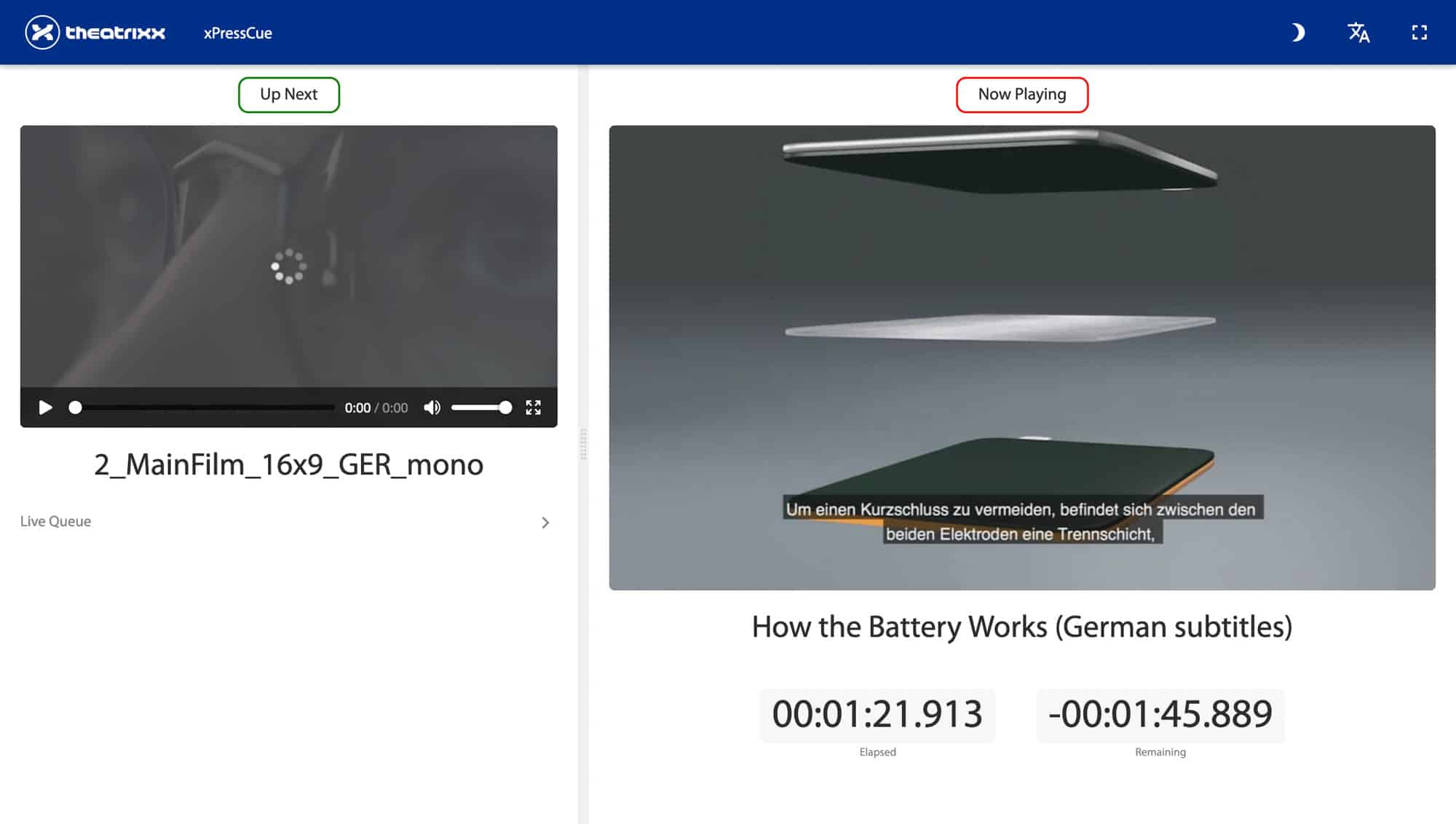Enter app fullscreen from the header

click(1419, 33)
